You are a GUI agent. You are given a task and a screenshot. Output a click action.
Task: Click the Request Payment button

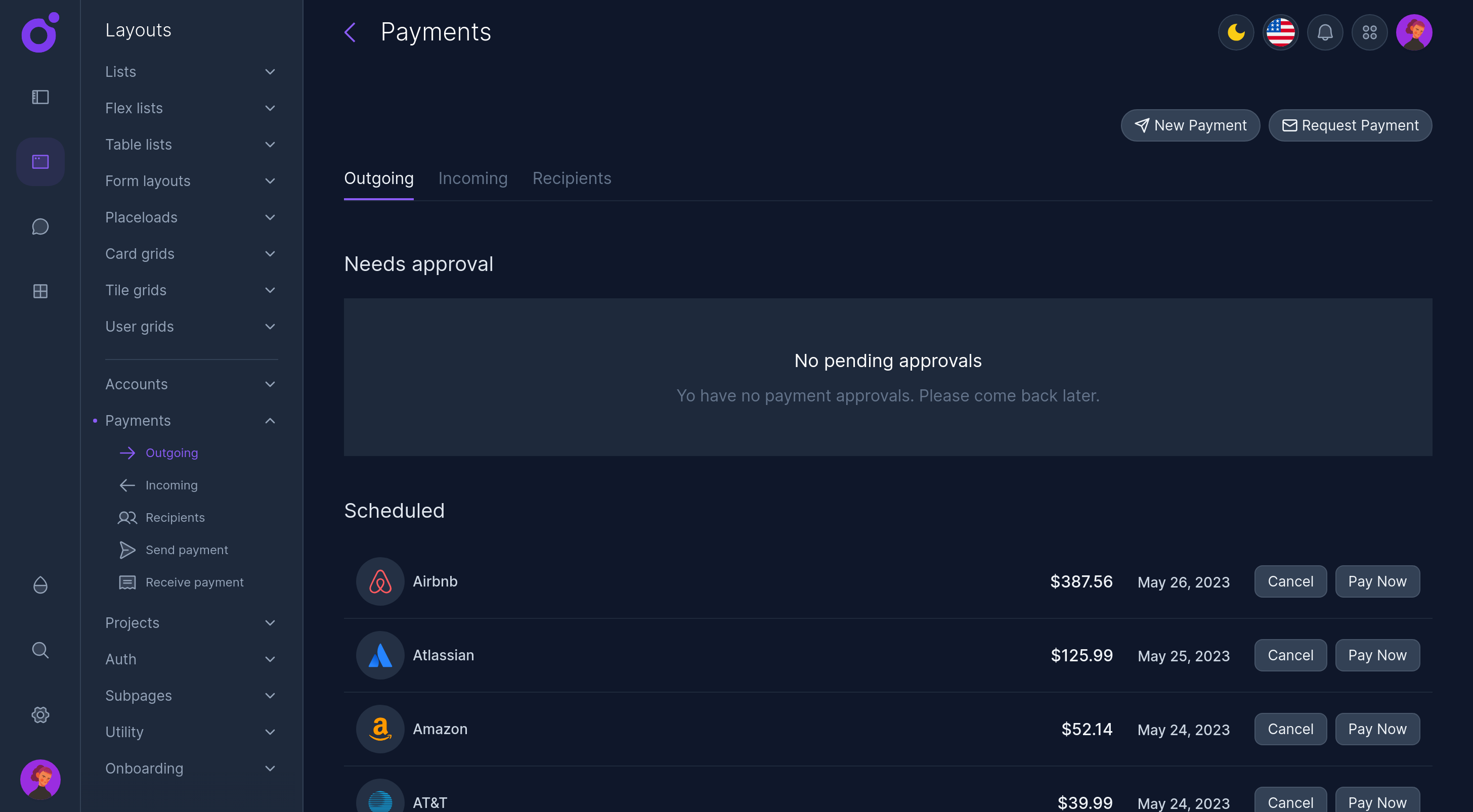[x=1350, y=125]
